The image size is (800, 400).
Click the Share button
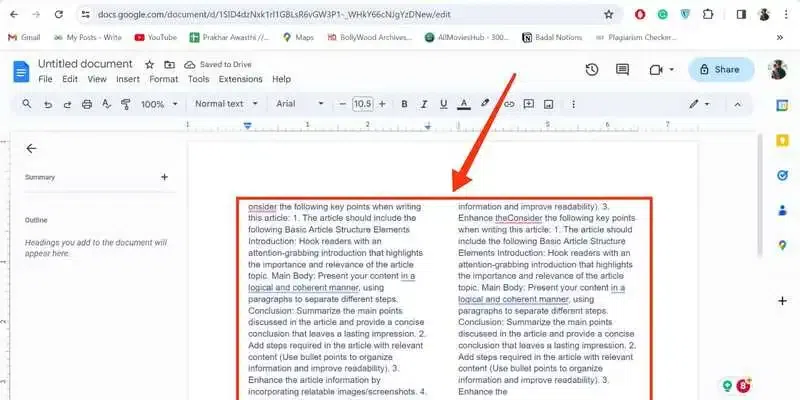tap(721, 69)
